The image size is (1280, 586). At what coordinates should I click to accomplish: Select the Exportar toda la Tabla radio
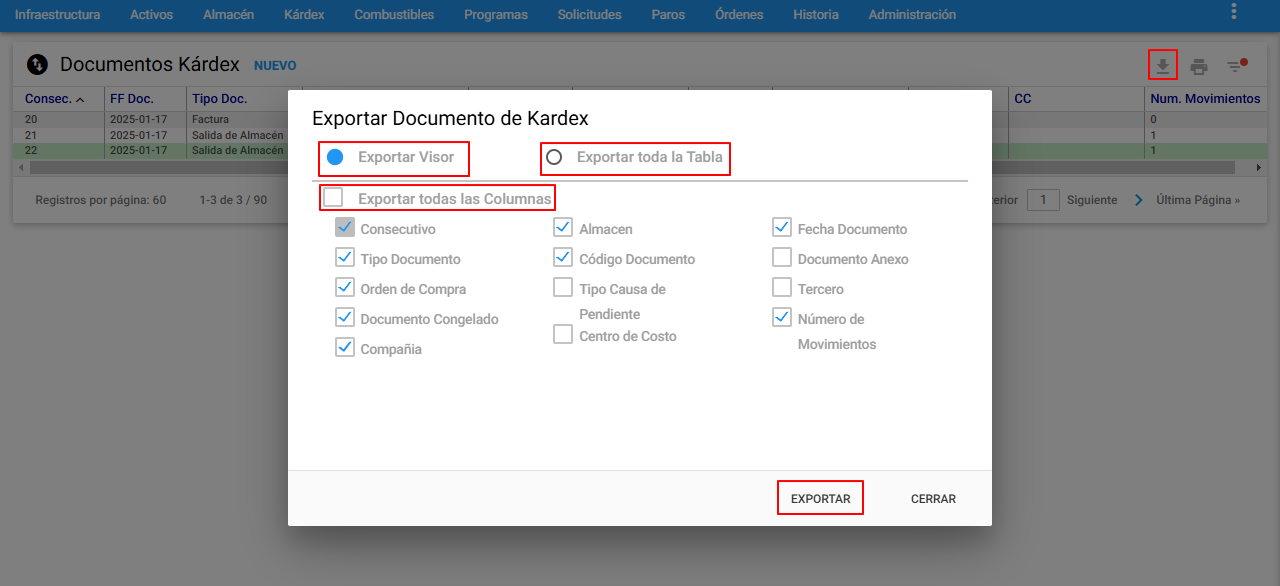pyautogui.click(x=554, y=157)
